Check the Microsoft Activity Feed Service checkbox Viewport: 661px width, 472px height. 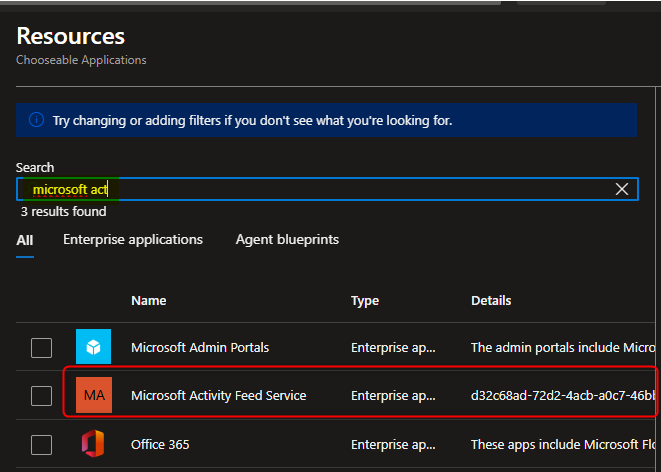(41, 396)
